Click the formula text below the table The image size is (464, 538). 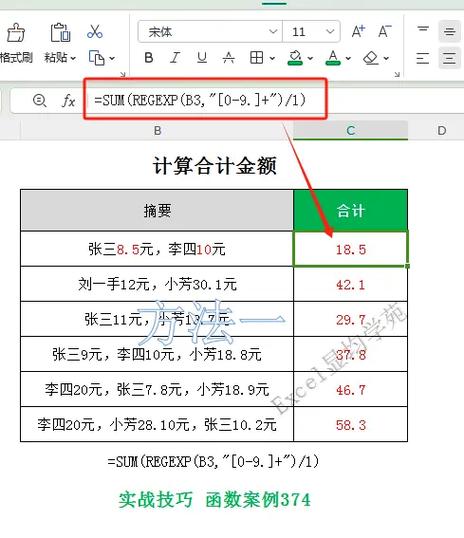(213, 461)
